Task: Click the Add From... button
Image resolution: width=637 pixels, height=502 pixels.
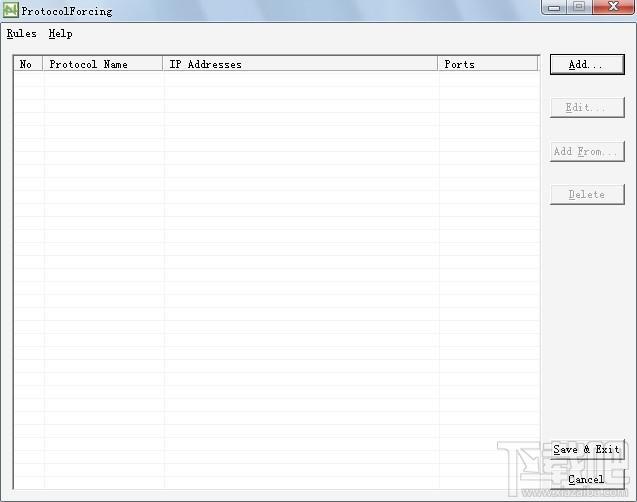Action: 587,151
